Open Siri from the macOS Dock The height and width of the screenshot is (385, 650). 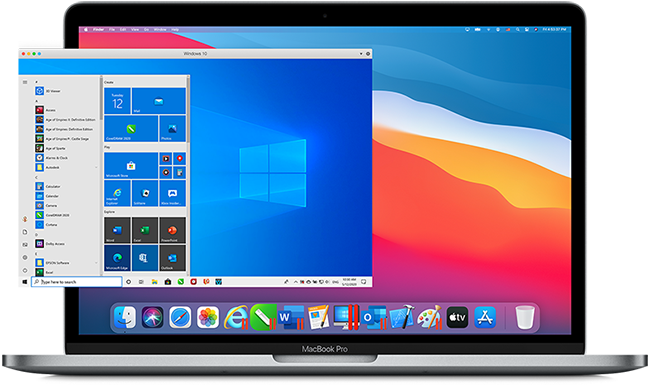(x=153, y=317)
